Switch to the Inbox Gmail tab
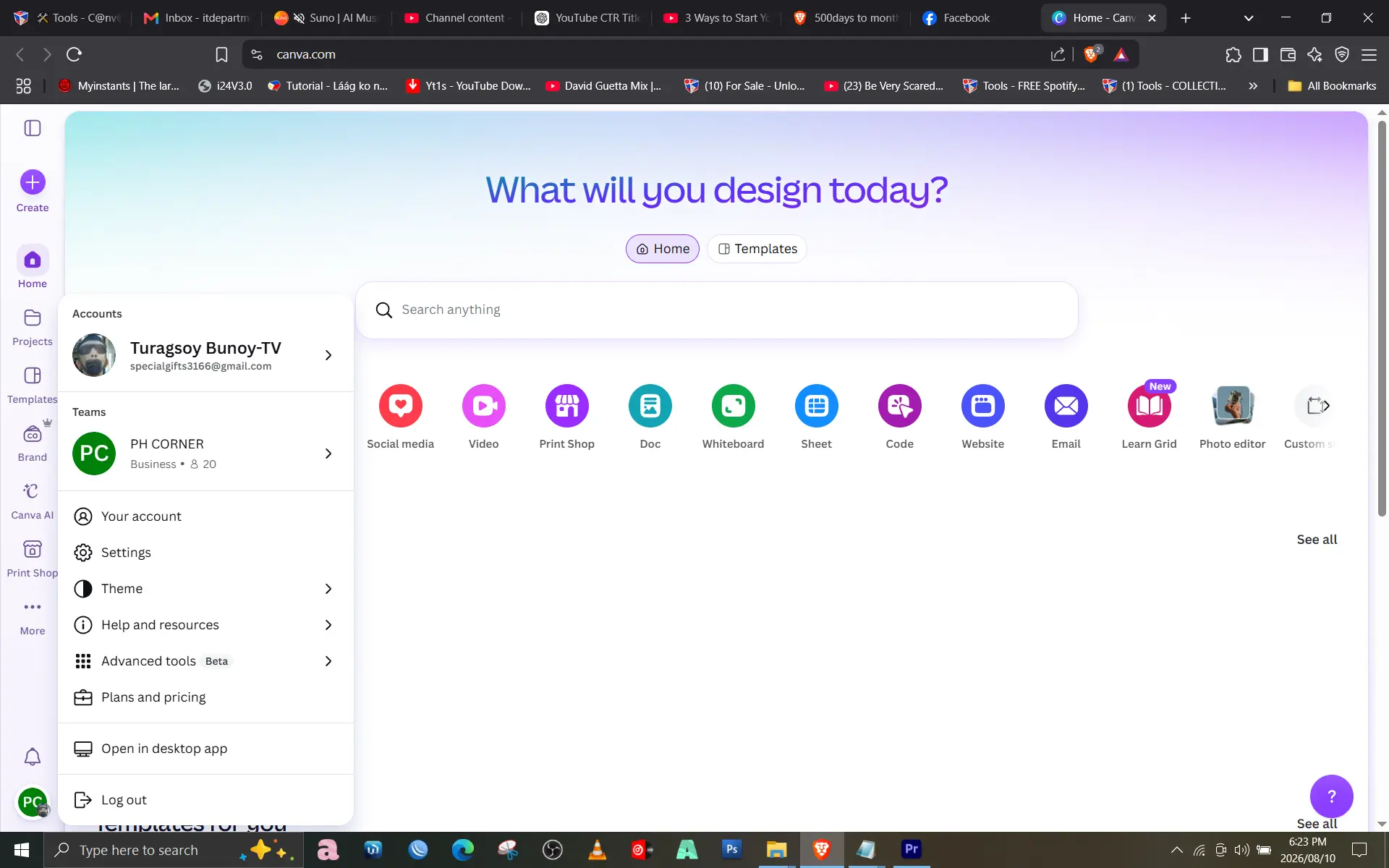Image resolution: width=1389 pixels, height=868 pixels. [x=197, y=18]
